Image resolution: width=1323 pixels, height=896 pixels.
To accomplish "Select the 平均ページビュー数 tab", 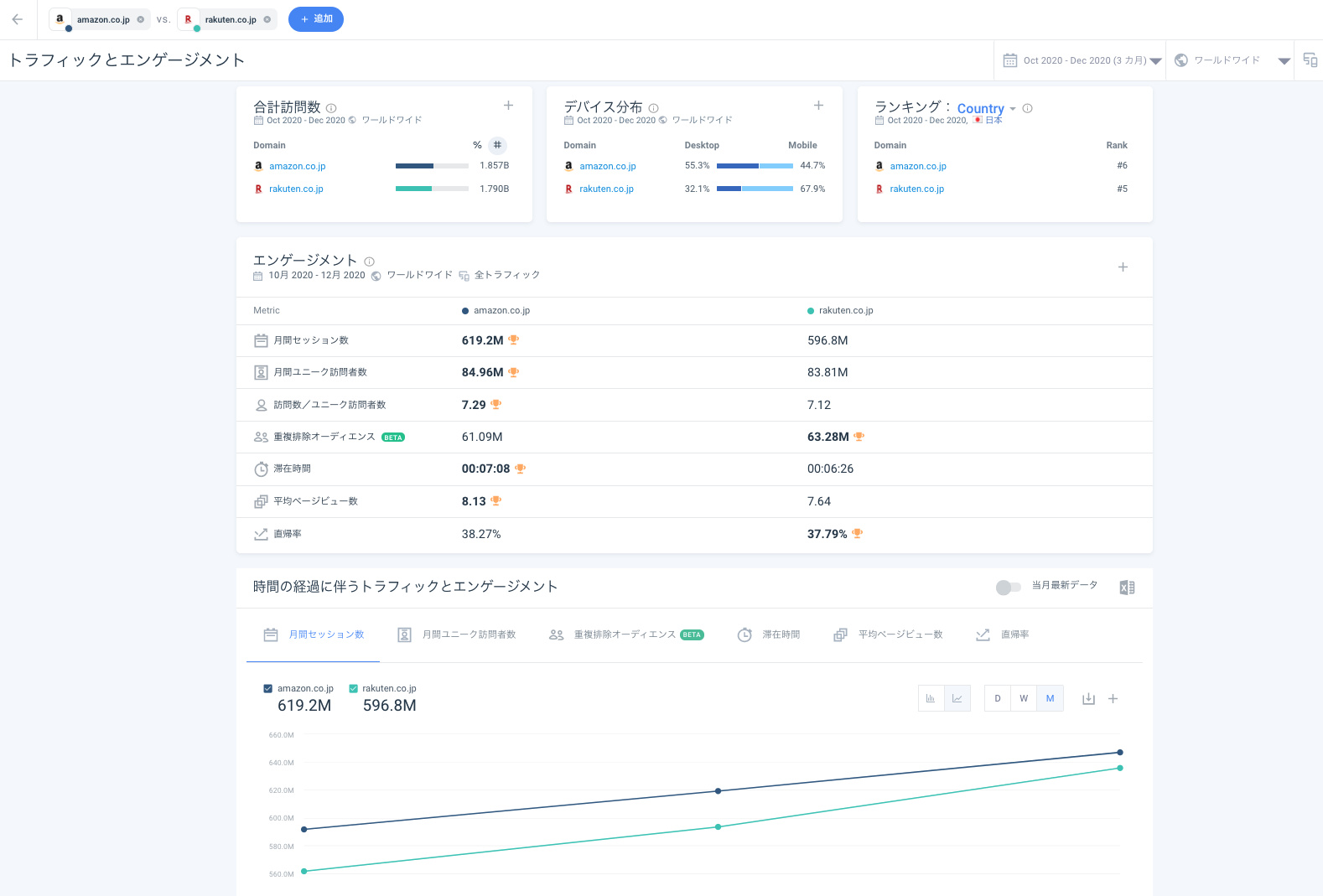I will point(888,634).
